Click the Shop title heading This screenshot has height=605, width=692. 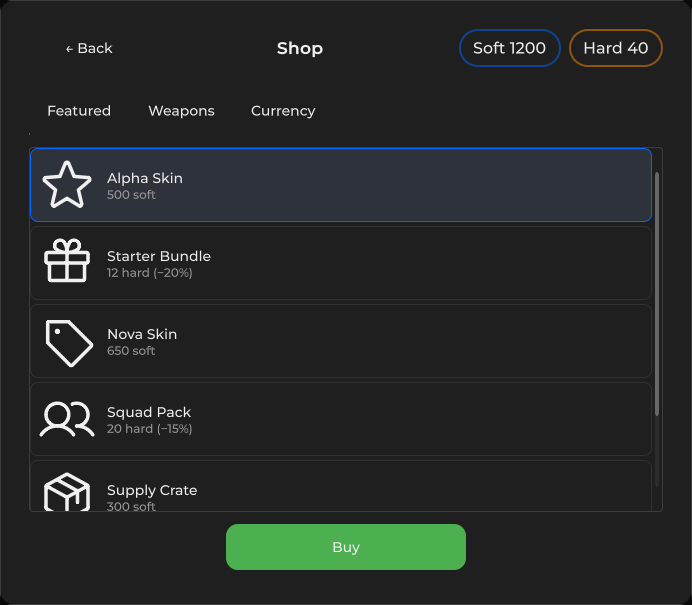[300, 48]
